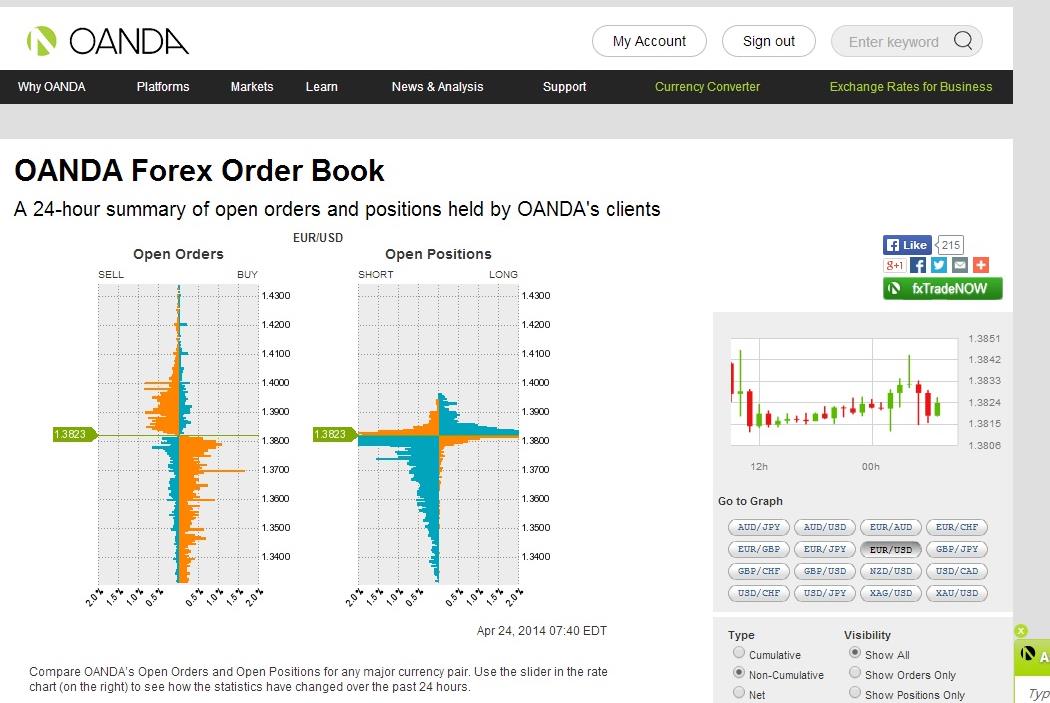Screen dimensions: 1050x703
Task: Switch graph to XAG/USD
Action: (891, 593)
